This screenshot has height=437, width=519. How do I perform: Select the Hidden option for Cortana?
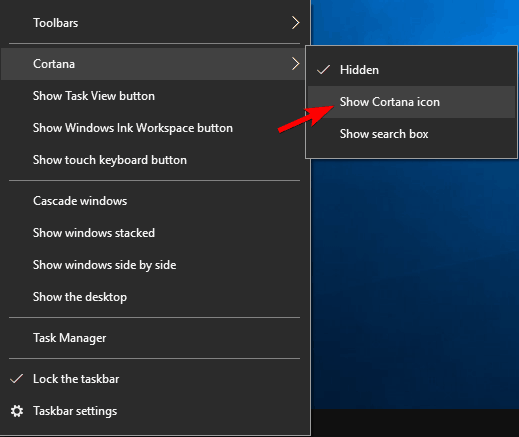[411, 70]
